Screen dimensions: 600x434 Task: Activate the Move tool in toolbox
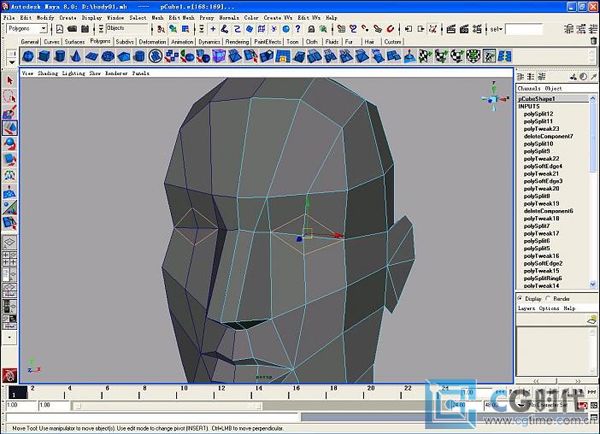[x=10, y=128]
